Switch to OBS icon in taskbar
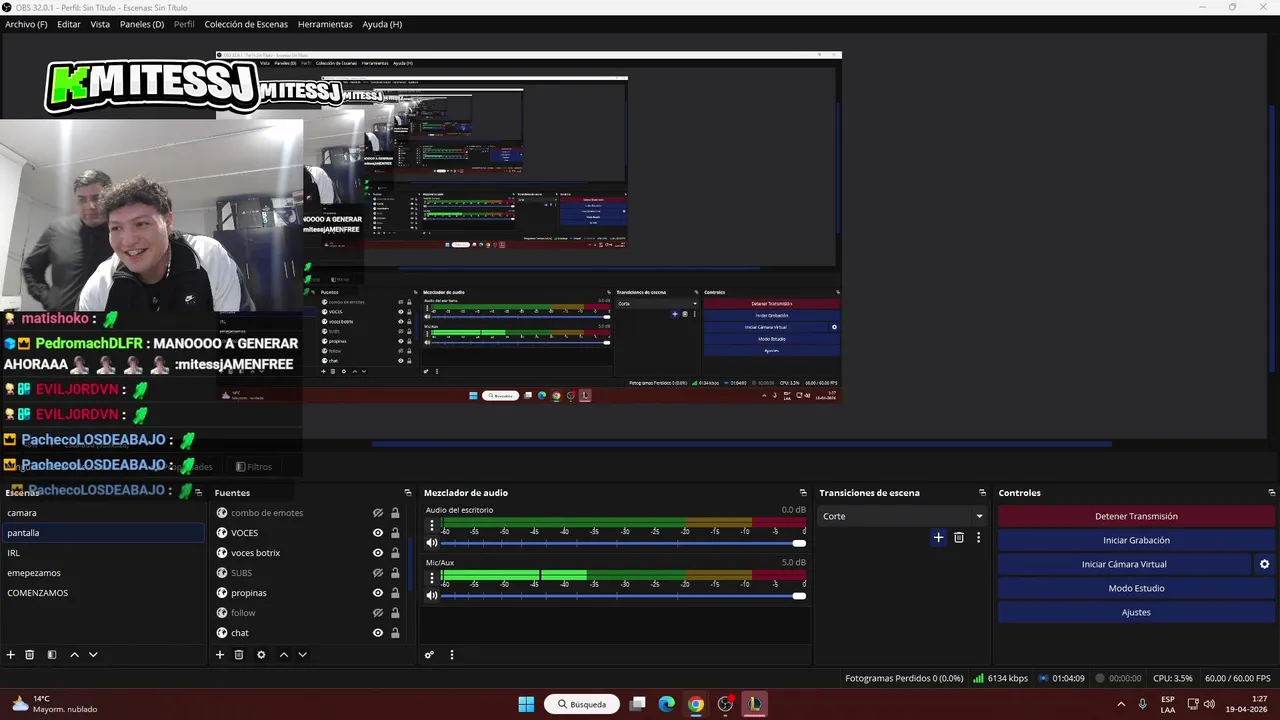Image resolution: width=1280 pixels, height=720 pixels. tap(725, 704)
